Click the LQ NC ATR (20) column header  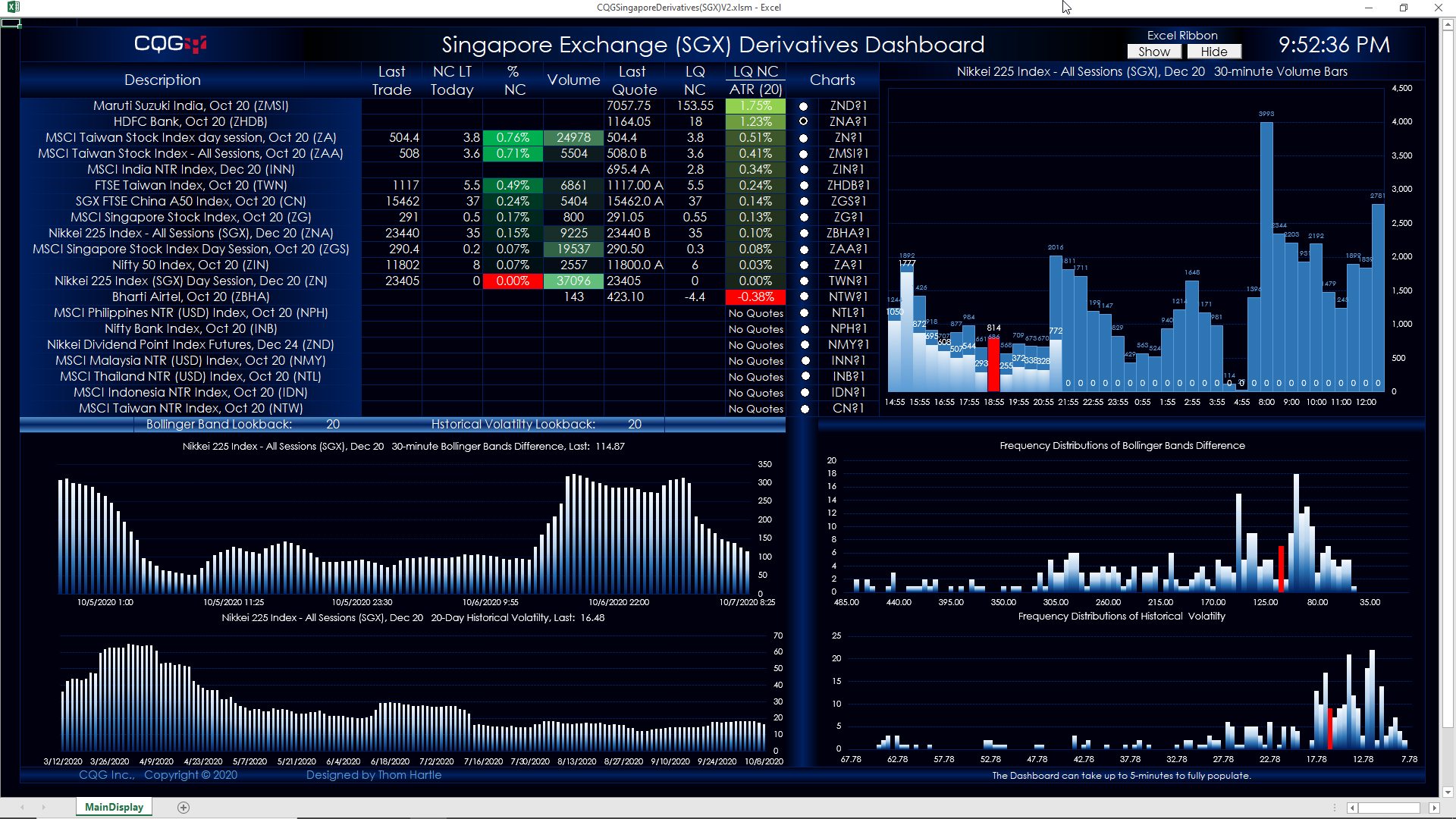click(x=756, y=80)
